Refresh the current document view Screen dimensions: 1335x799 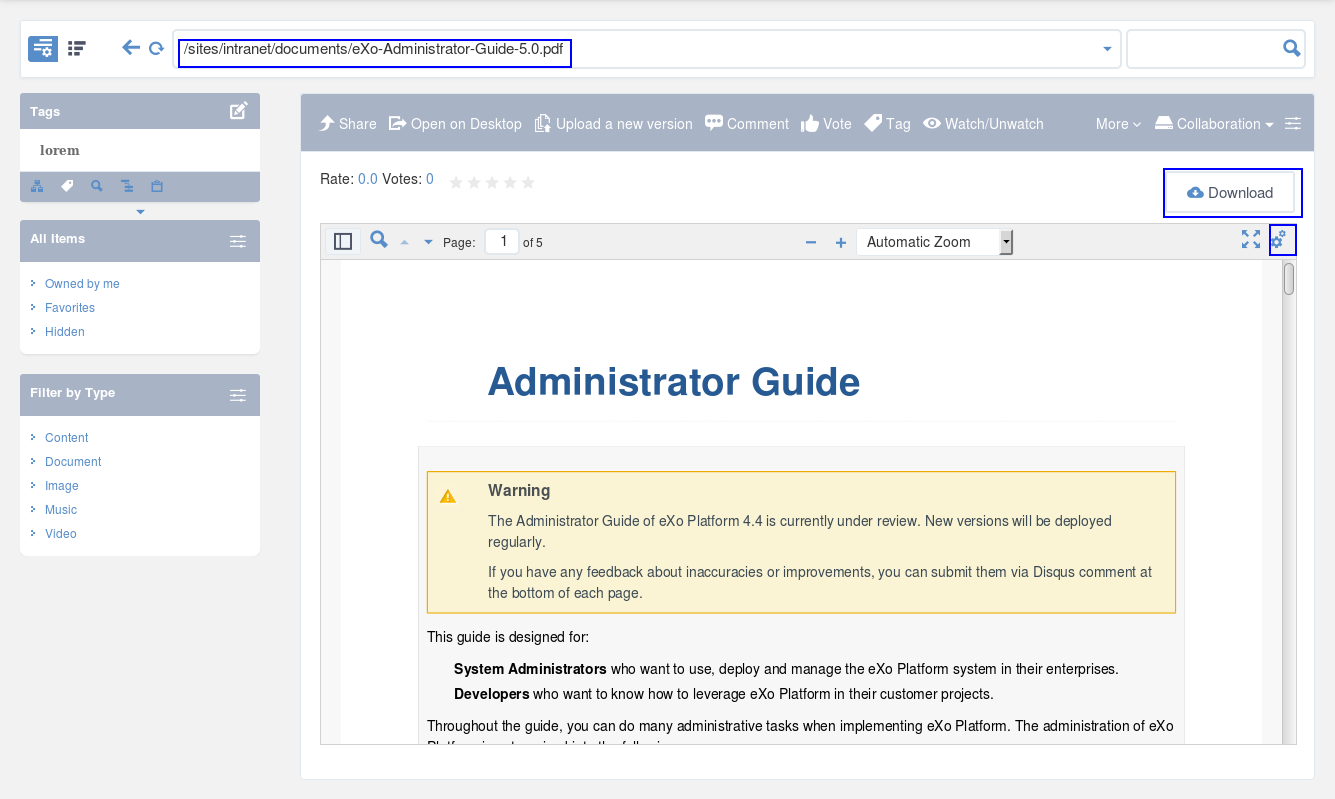[x=156, y=48]
